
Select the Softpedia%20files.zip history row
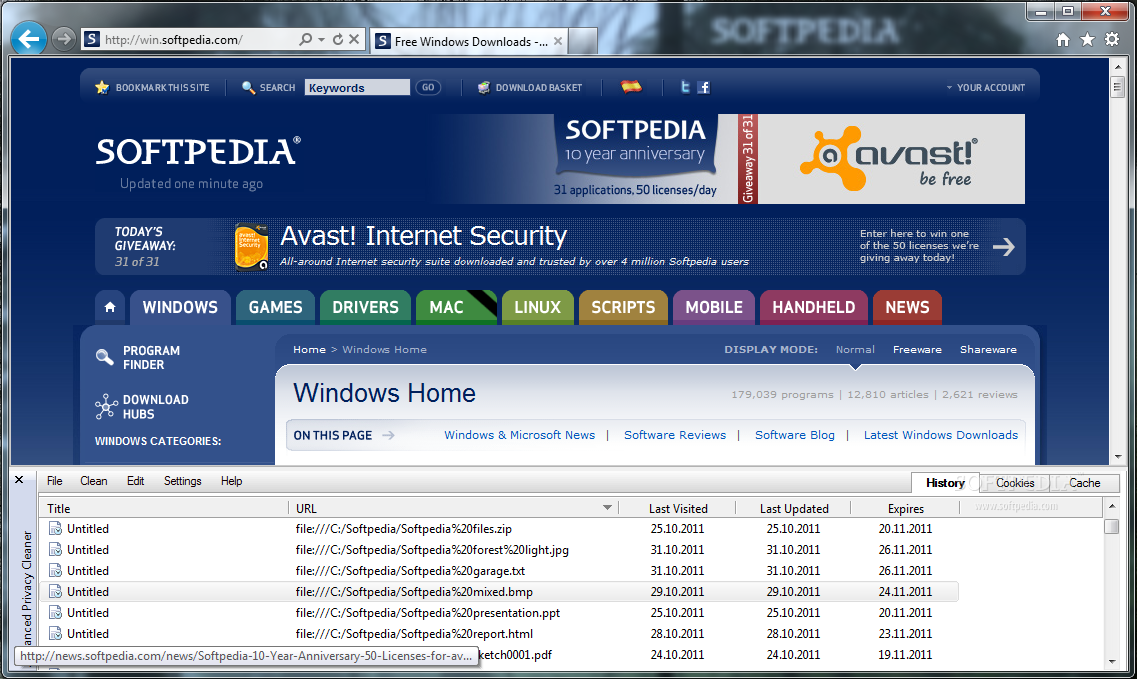(x=500, y=529)
